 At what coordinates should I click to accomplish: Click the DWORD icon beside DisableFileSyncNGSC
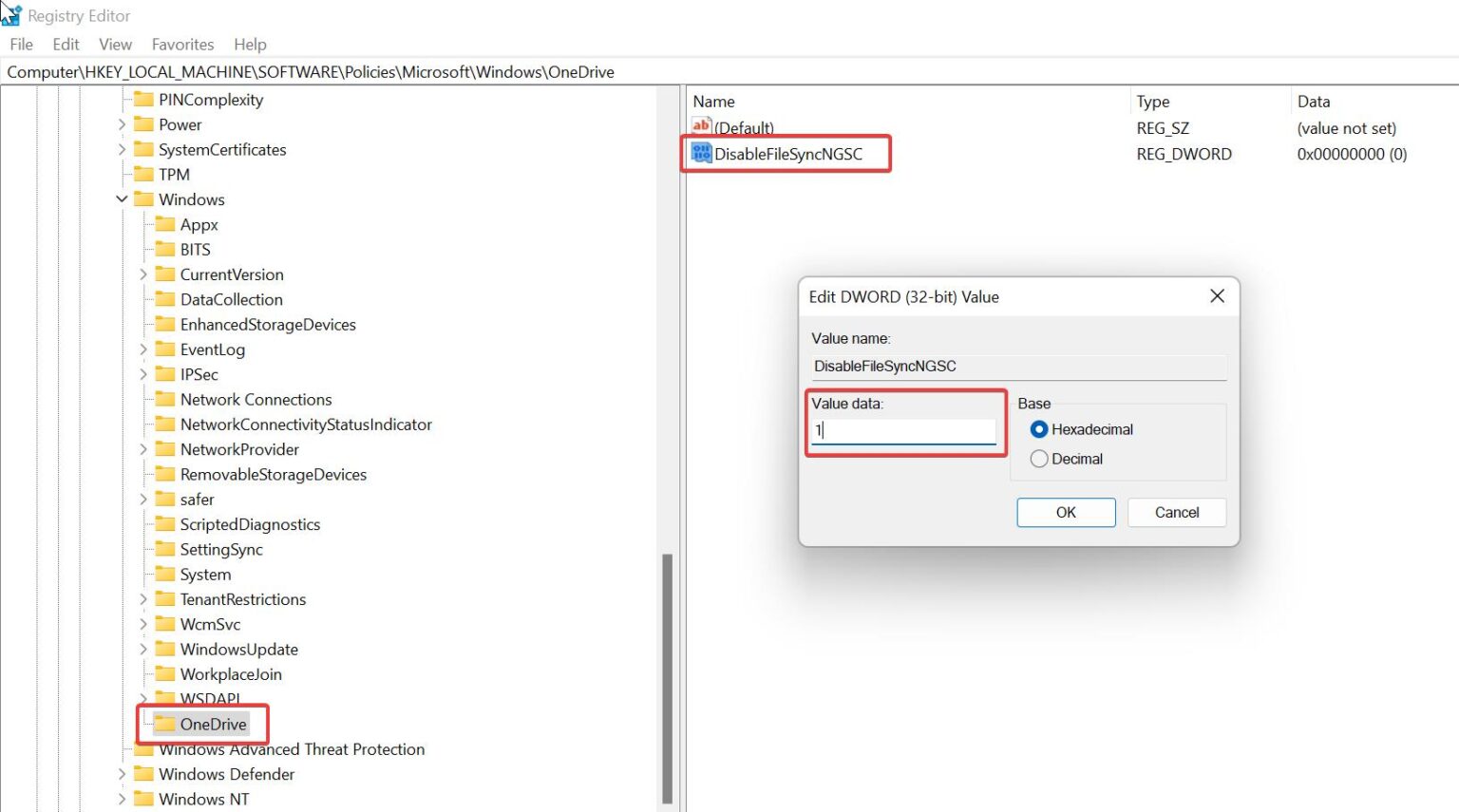pos(700,152)
